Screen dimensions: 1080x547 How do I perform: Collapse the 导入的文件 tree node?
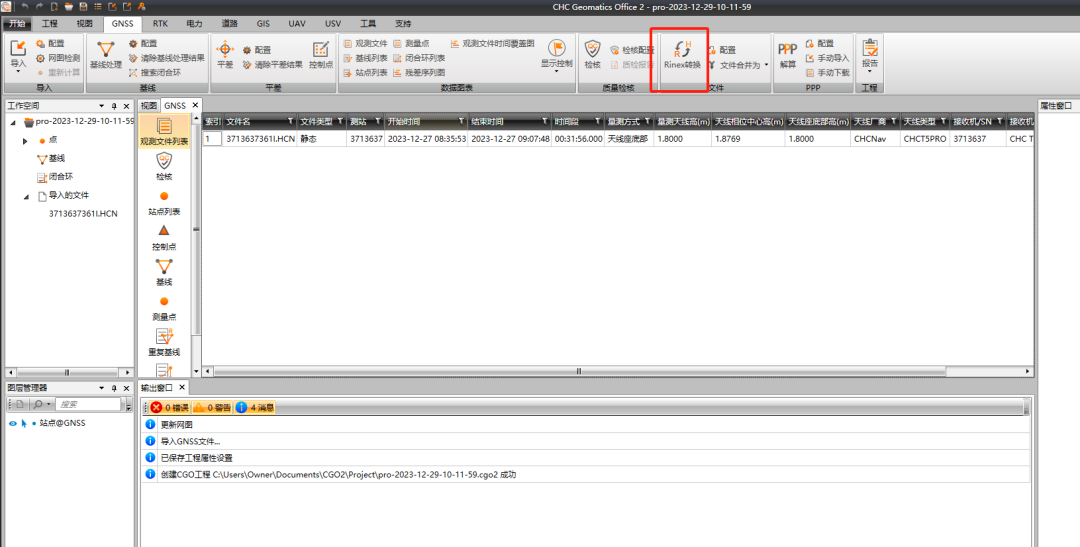tap(26, 196)
